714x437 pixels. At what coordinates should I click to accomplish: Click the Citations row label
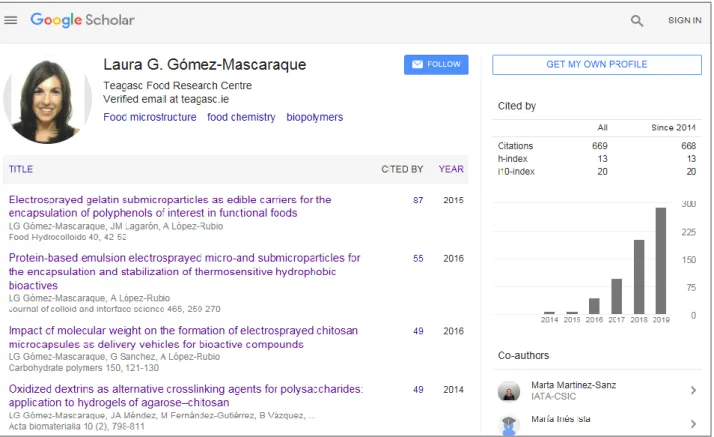515,146
